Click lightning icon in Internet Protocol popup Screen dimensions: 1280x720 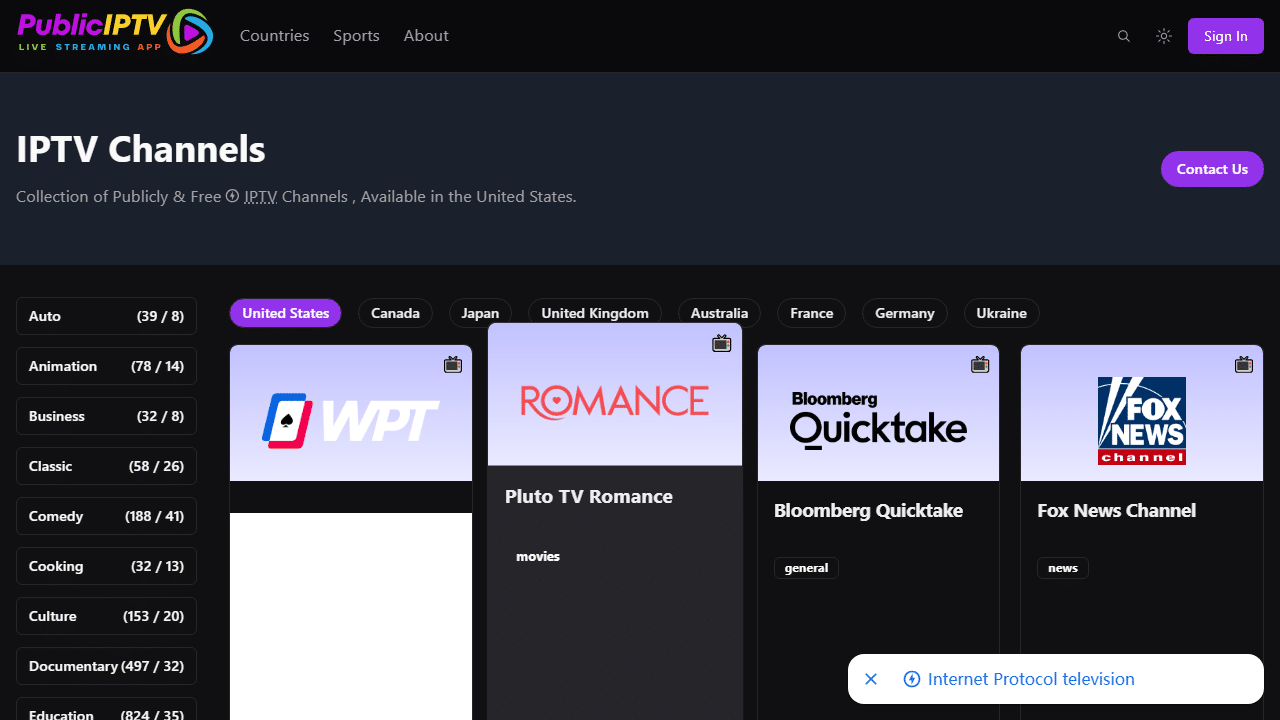(x=911, y=679)
